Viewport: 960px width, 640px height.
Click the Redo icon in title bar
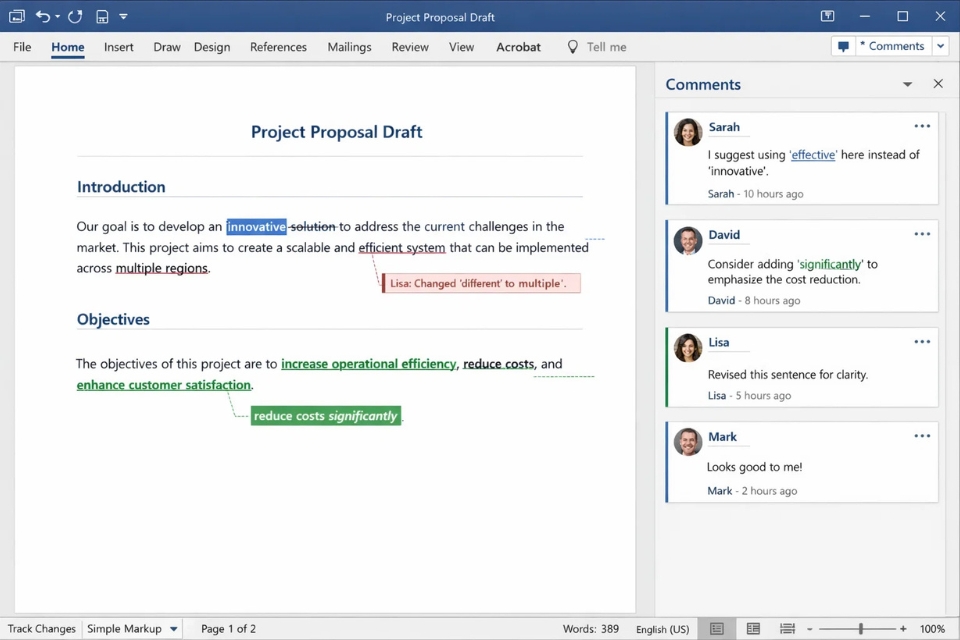tap(75, 16)
